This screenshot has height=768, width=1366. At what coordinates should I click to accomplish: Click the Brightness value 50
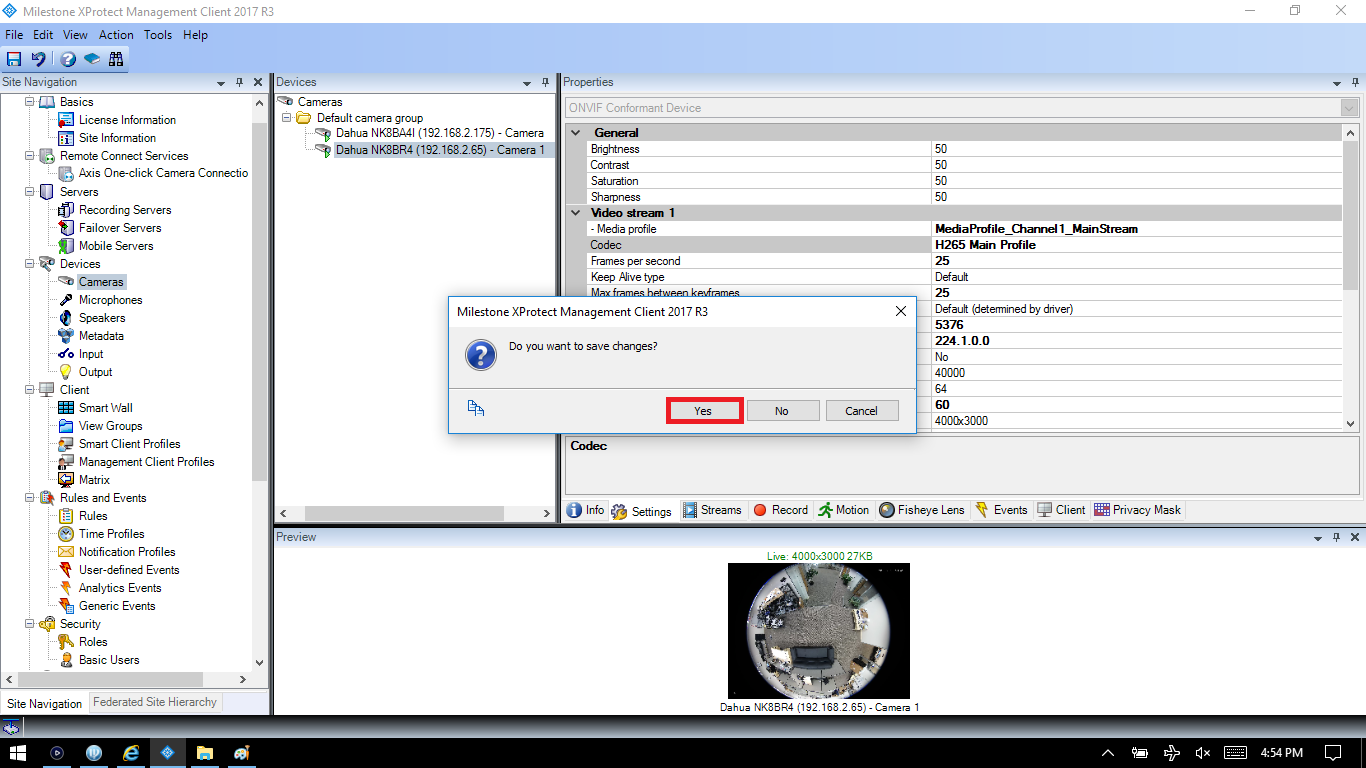pos(941,149)
